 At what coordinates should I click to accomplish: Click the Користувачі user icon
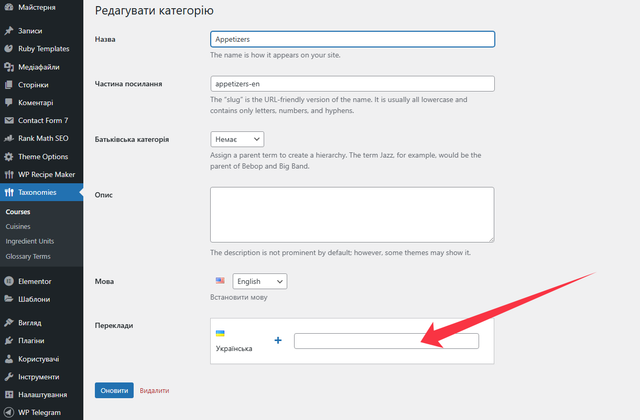pyautogui.click(x=9, y=359)
